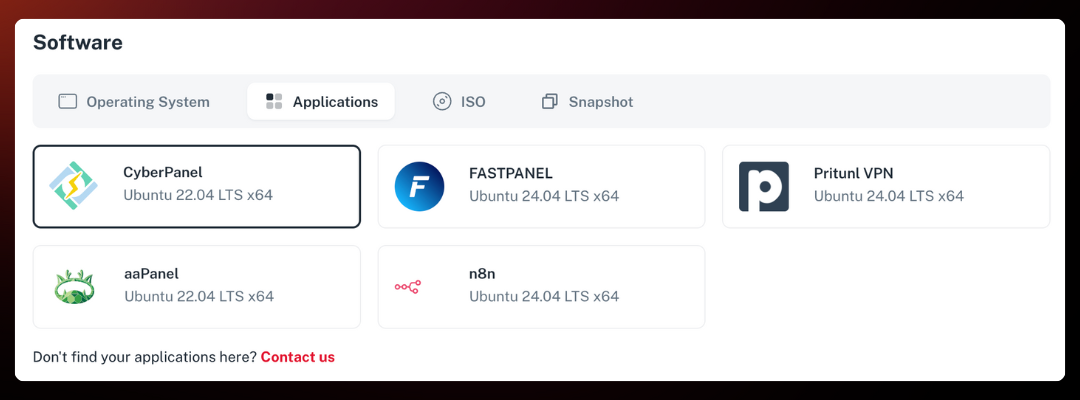Switch to the Operating System tab
This screenshot has height=400, width=1080.
coord(148,102)
